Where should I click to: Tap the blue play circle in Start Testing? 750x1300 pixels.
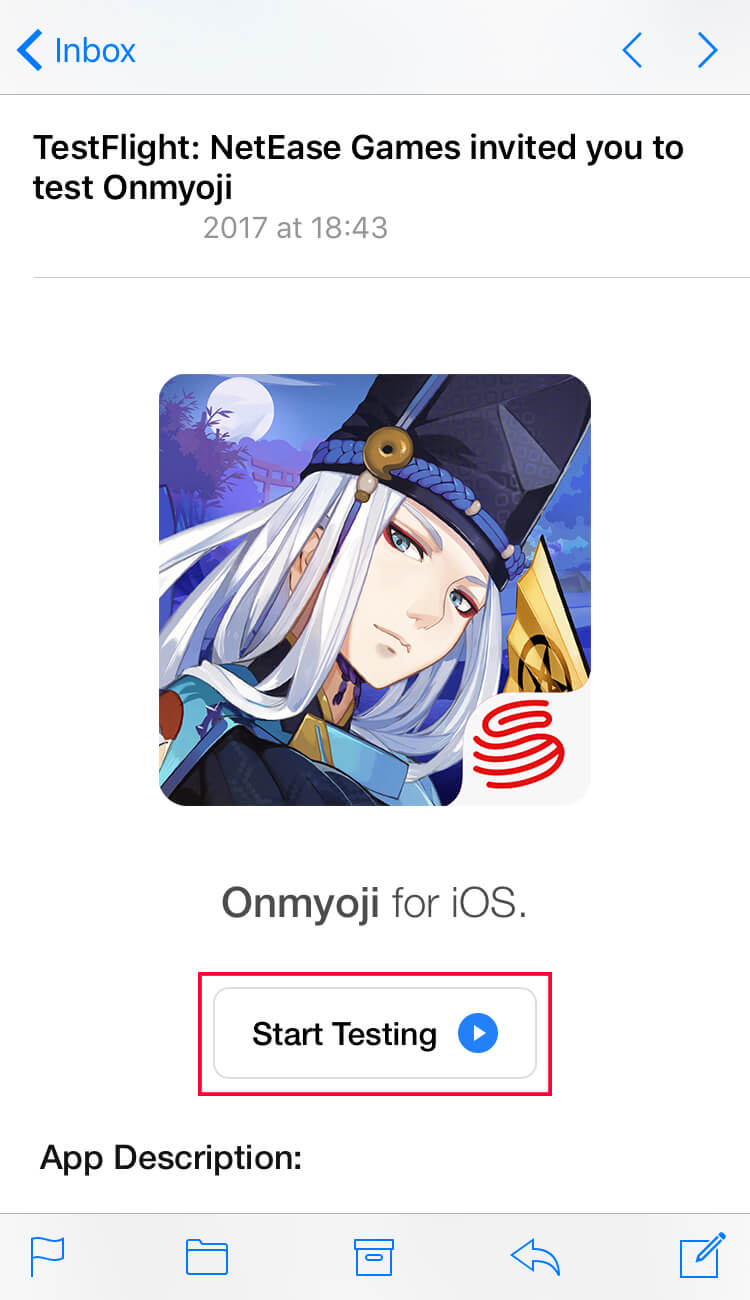tap(478, 1033)
